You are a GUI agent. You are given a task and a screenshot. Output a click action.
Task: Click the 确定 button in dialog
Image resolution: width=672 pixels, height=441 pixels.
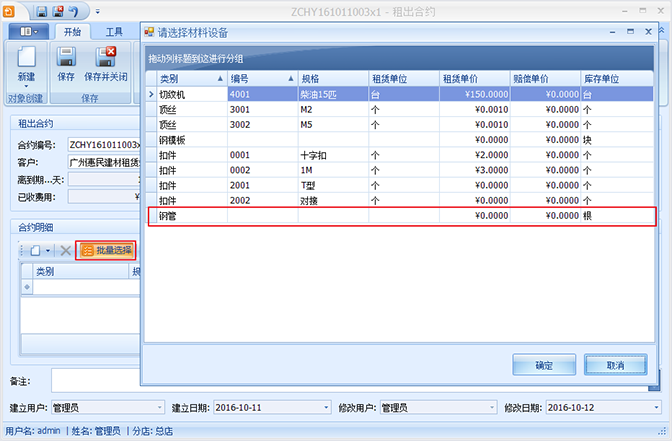click(x=544, y=365)
